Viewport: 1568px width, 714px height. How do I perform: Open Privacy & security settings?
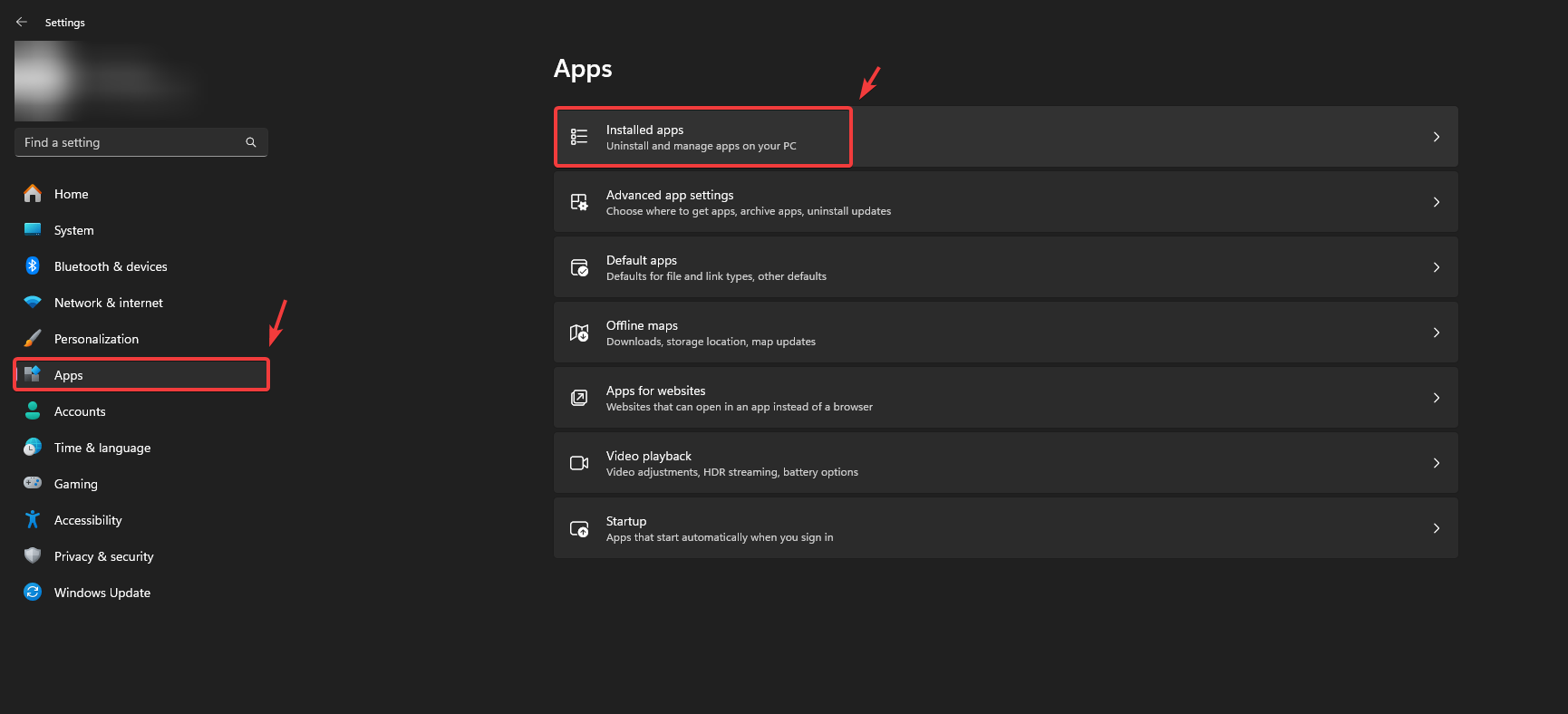click(103, 556)
